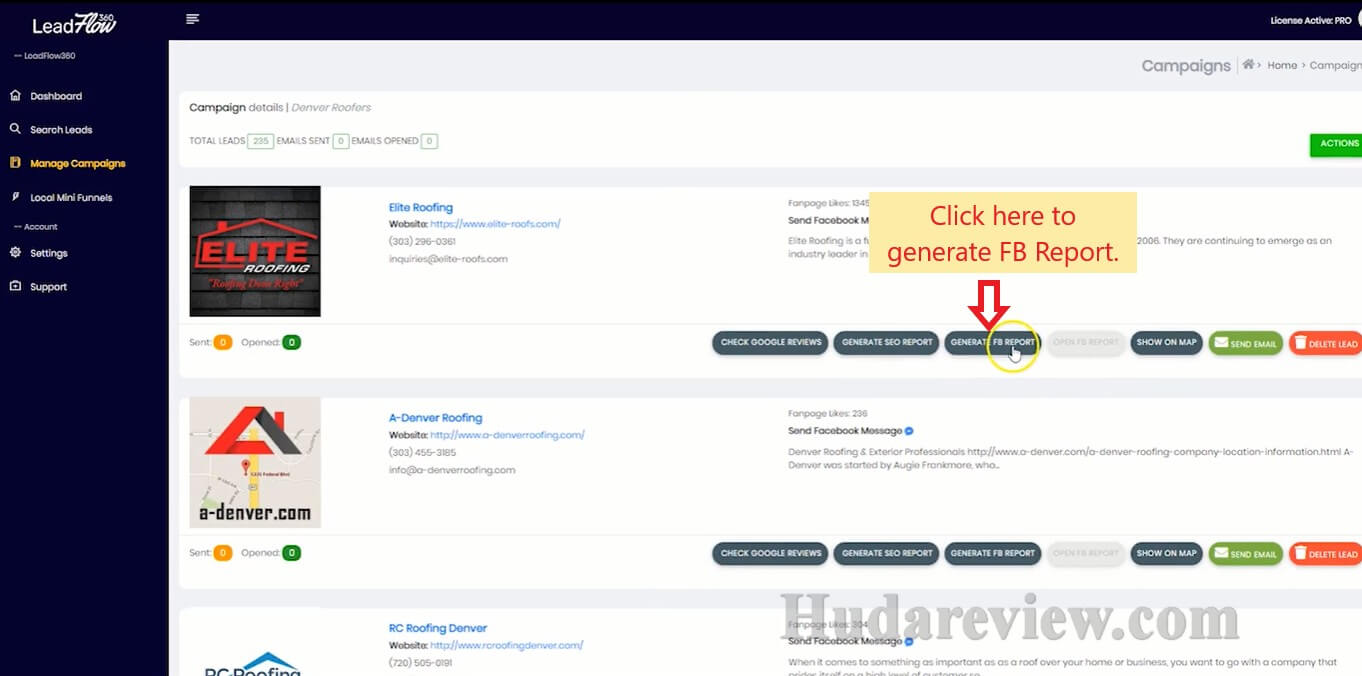This screenshot has height=676, width=1362.
Task: Click A-Denver Roofing Opened count badge
Action: [291, 553]
